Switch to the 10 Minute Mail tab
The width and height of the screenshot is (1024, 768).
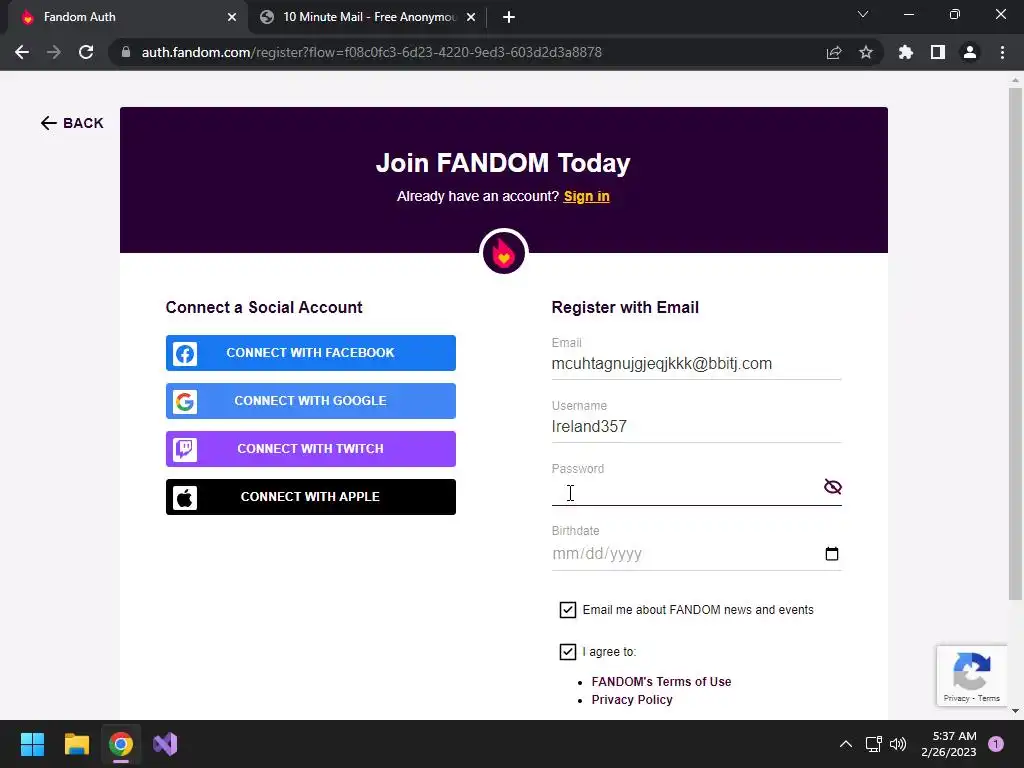point(369,17)
